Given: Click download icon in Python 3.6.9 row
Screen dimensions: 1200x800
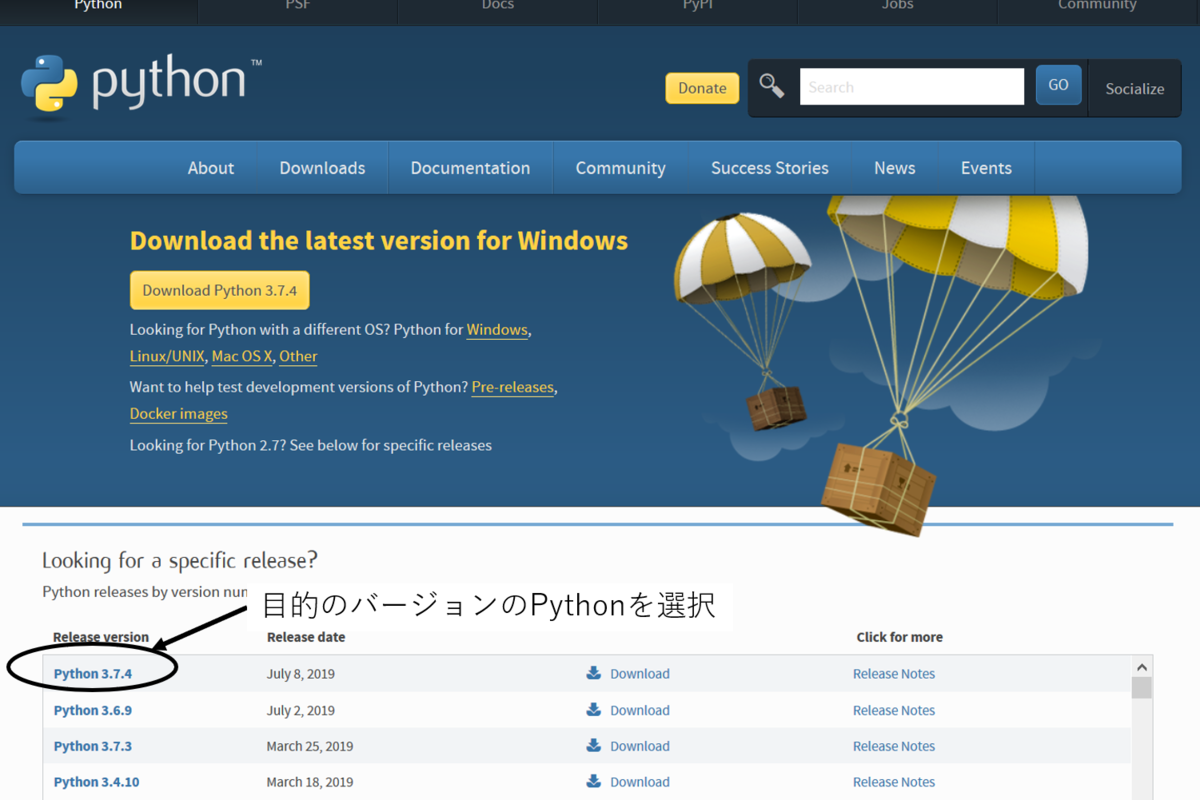Looking at the screenshot, I should click(x=594, y=710).
